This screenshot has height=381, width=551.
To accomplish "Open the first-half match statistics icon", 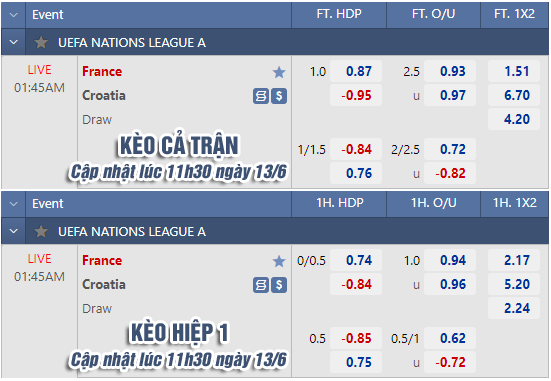I will (261, 285).
